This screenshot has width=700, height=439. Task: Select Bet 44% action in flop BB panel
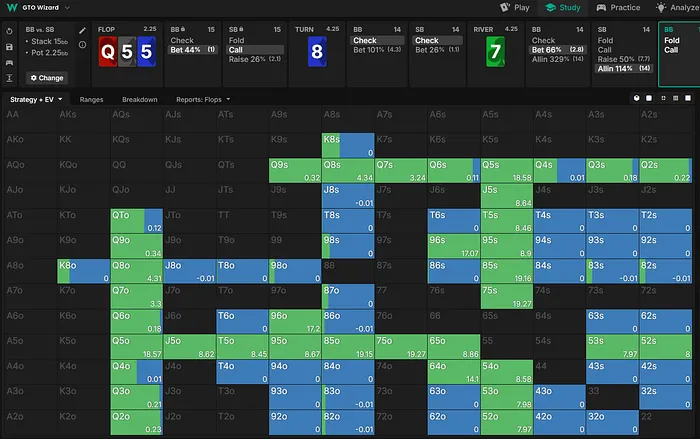click(190, 49)
